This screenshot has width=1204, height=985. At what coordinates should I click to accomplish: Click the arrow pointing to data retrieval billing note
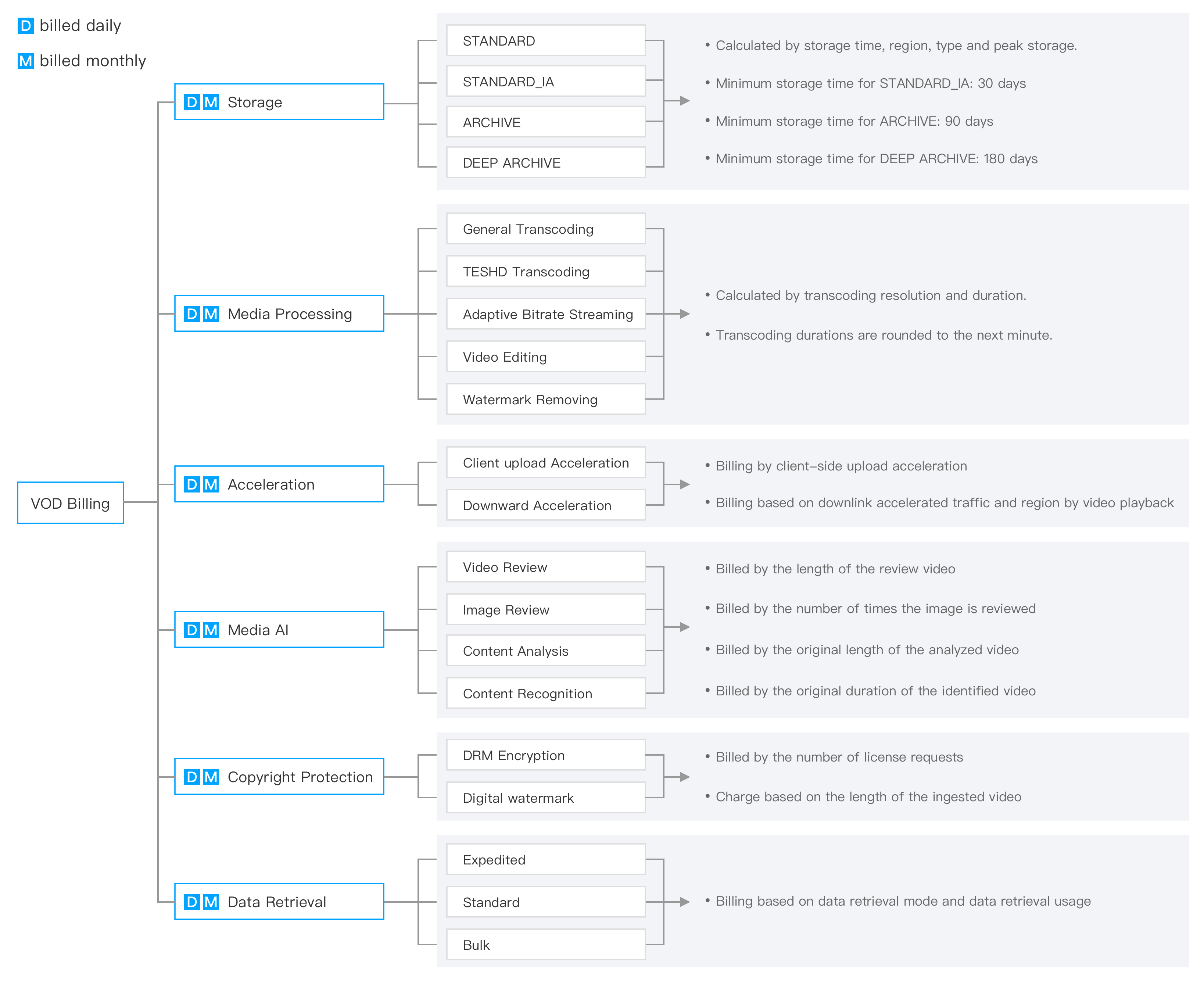tap(684, 902)
